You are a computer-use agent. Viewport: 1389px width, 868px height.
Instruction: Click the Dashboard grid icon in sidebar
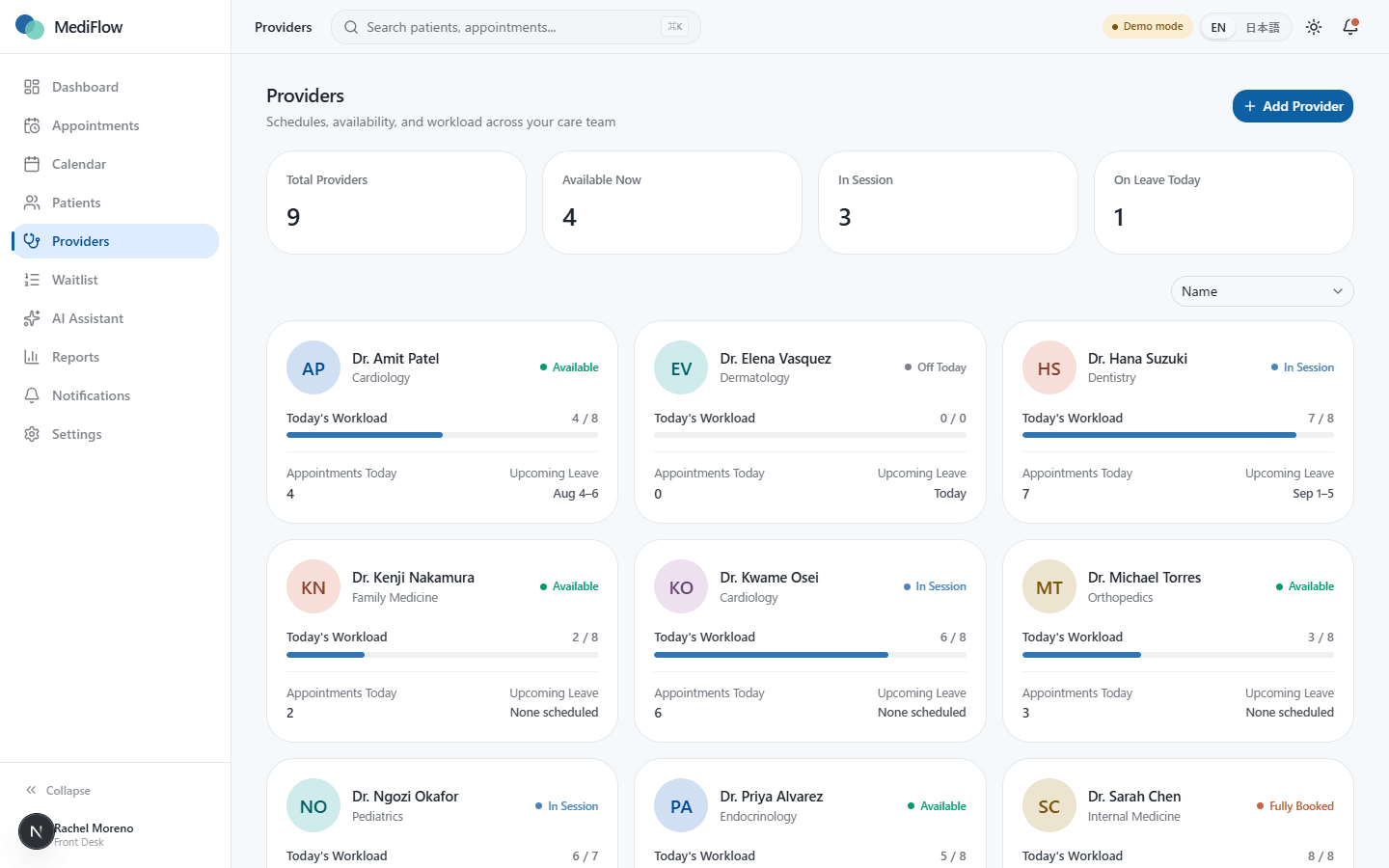coord(32,87)
